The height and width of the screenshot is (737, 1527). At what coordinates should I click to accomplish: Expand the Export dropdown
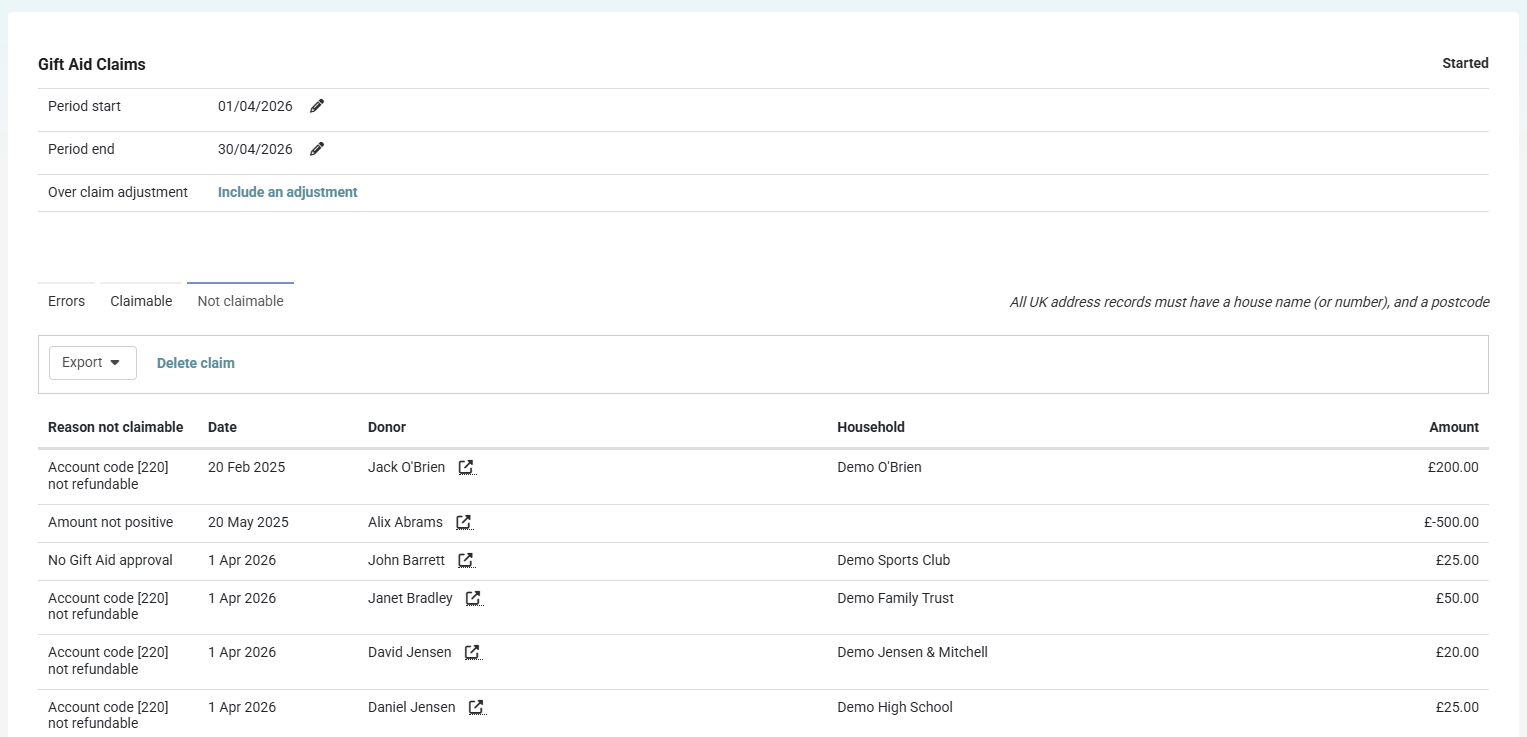tap(93, 363)
